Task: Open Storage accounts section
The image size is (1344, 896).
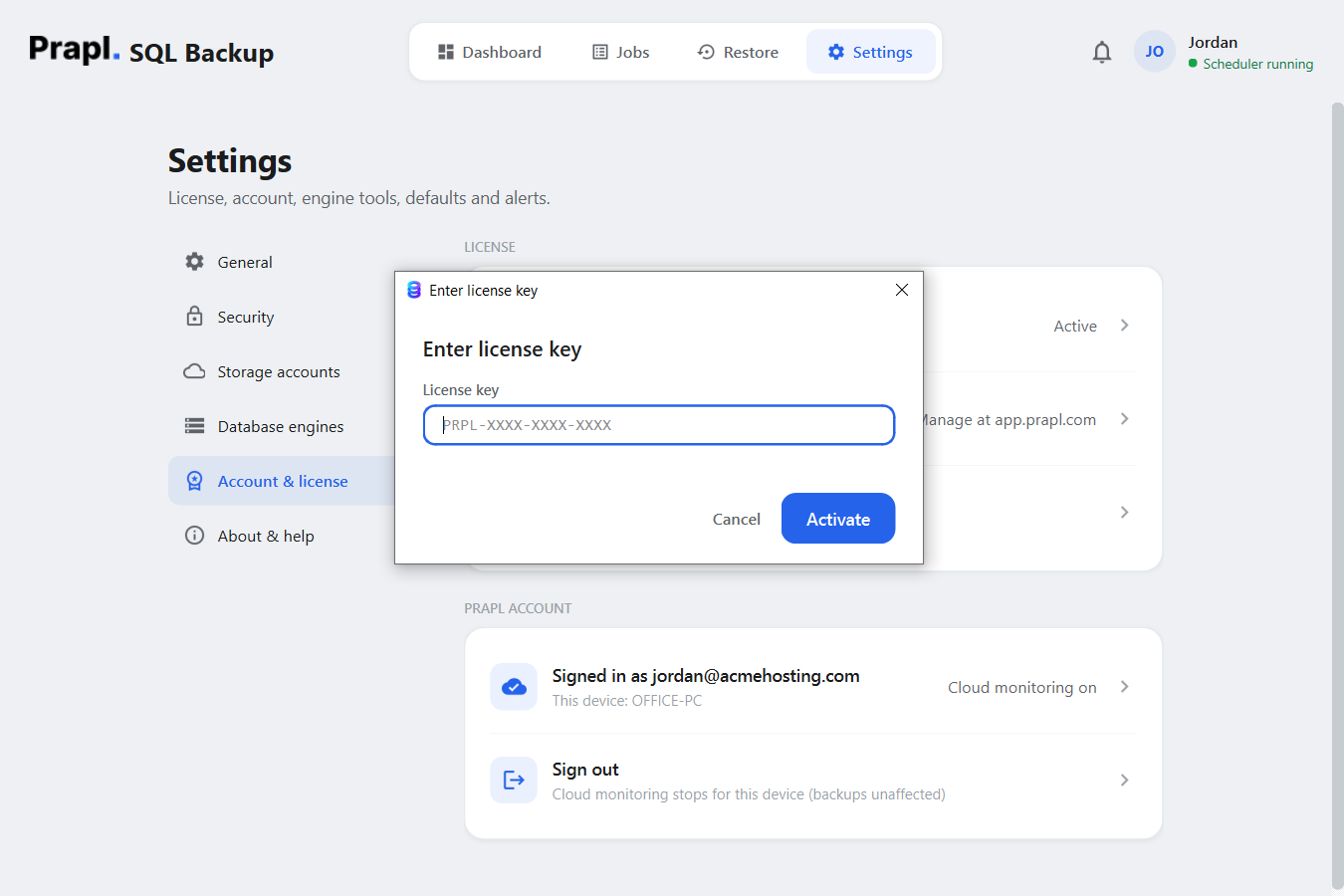Action: 283,371
